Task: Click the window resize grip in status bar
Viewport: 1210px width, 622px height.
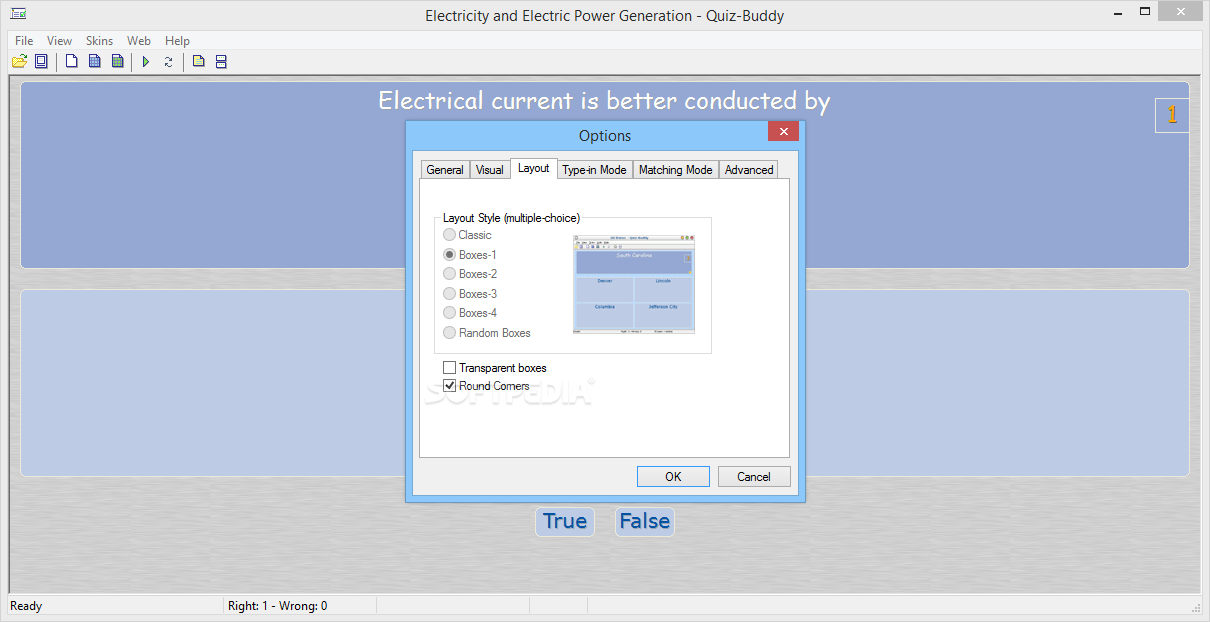Action: [x=1194, y=606]
